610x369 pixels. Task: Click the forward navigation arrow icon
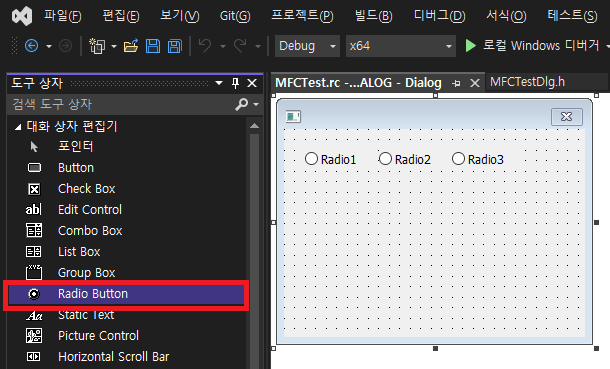coord(65,46)
